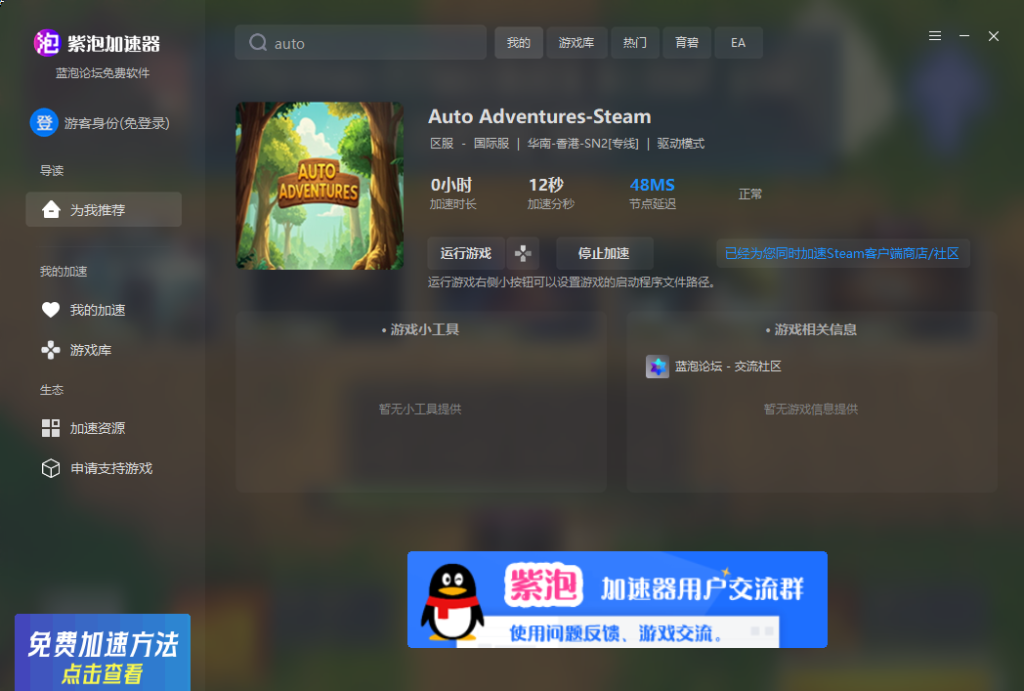The width and height of the screenshot is (1024, 691).
Task: Open 游客身份(免登录) guest login
Action: pyautogui.click(x=116, y=123)
